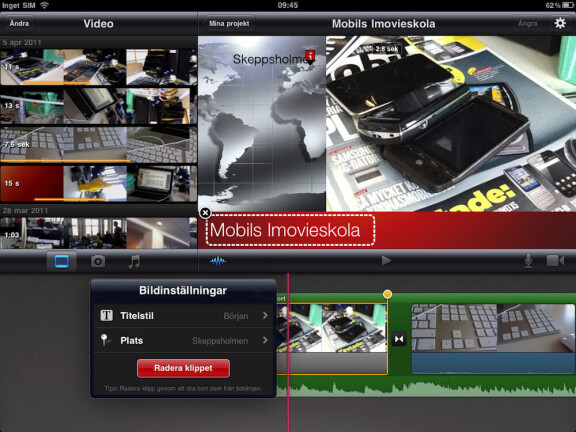The image size is (576, 432).
Task: Tap the yellow clip trim handle
Action: tap(387, 294)
